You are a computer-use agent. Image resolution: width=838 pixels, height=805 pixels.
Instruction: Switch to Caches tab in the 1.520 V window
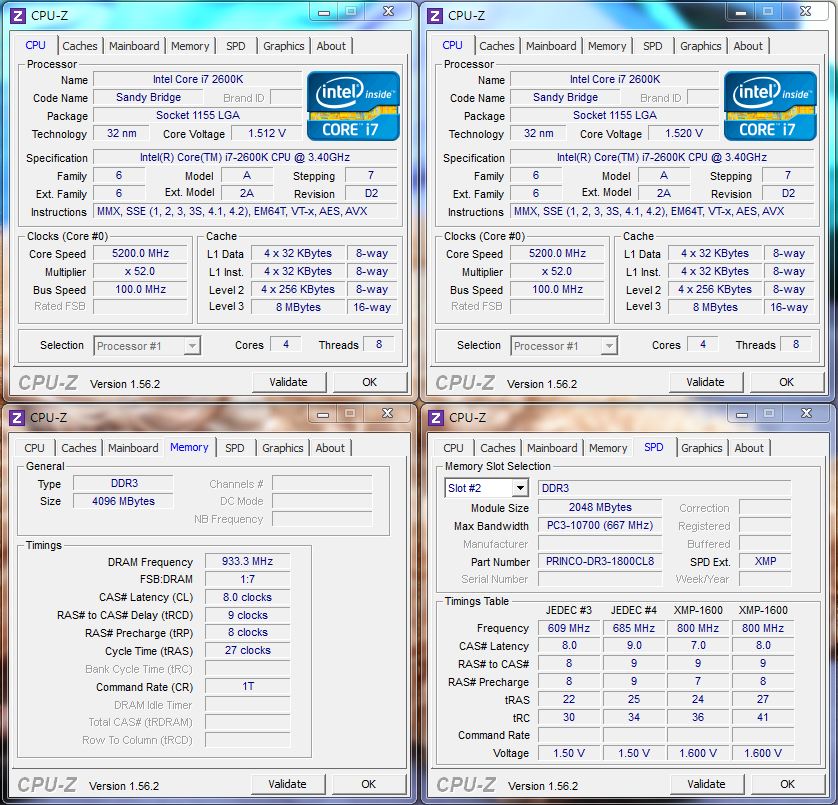tap(496, 46)
